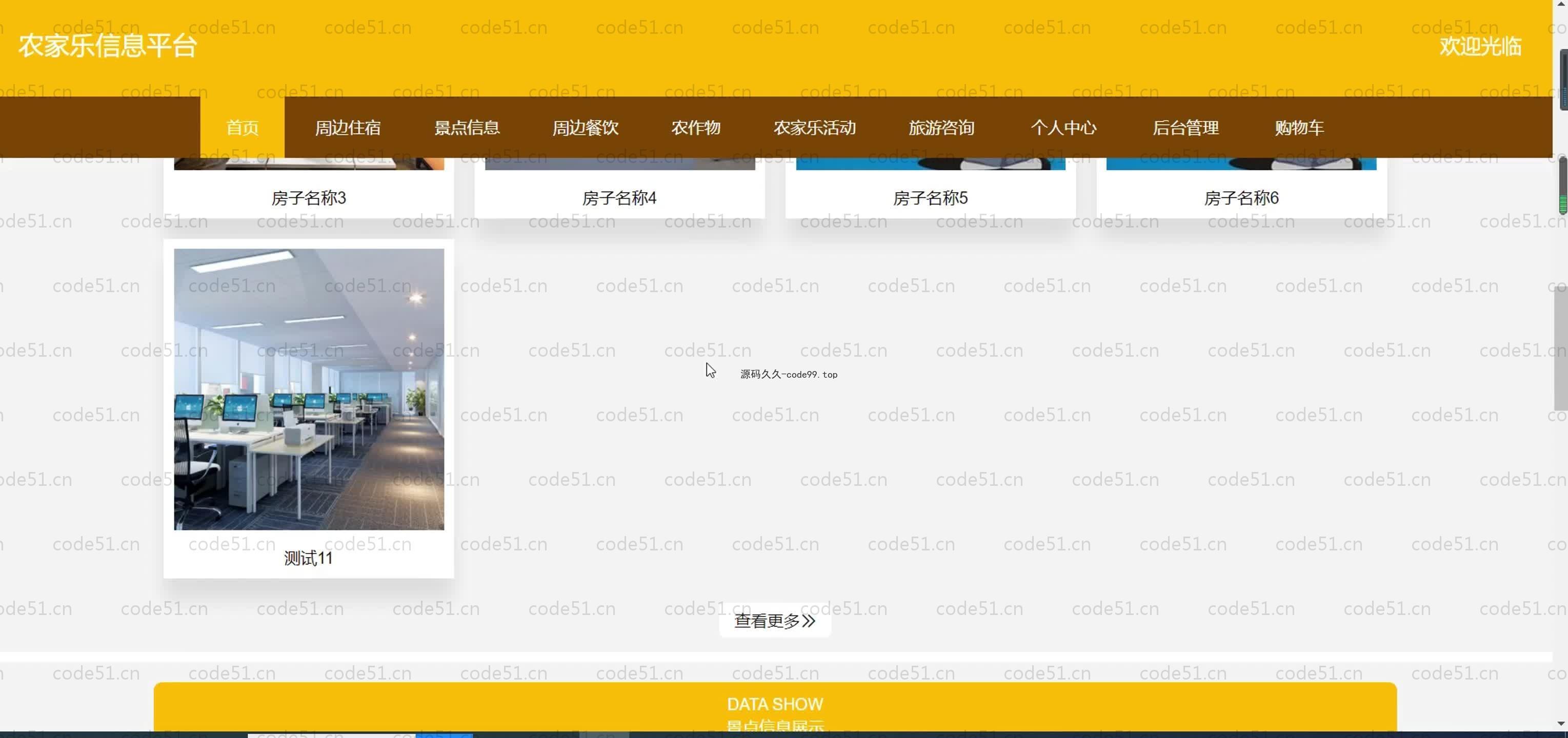The width and height of the screenshot is (1568, 738).
Task: Open 景点信息 navigation item
Action: pyautogui.click(x=467, y=128)
